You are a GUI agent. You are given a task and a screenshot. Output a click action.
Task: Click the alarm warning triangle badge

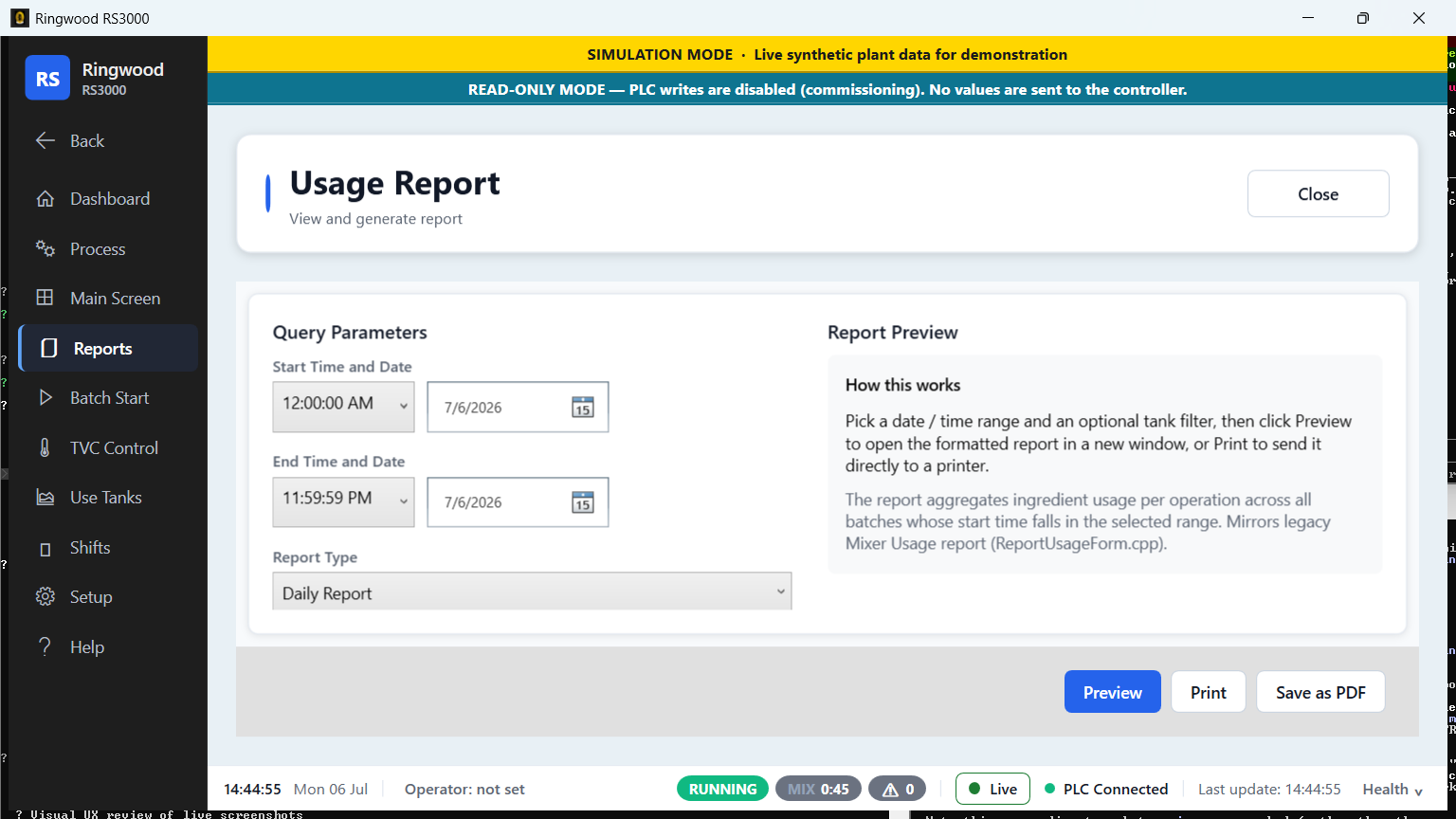897,789
